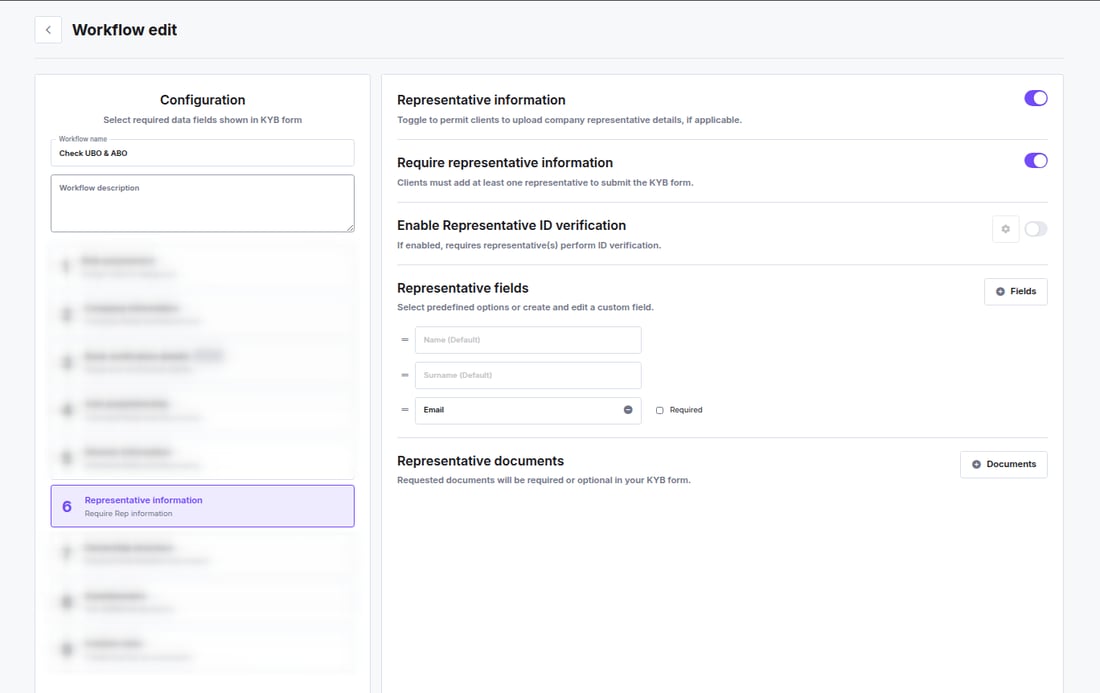Check the Required box for Email
1100x693 pixels.
click(659, 410)
